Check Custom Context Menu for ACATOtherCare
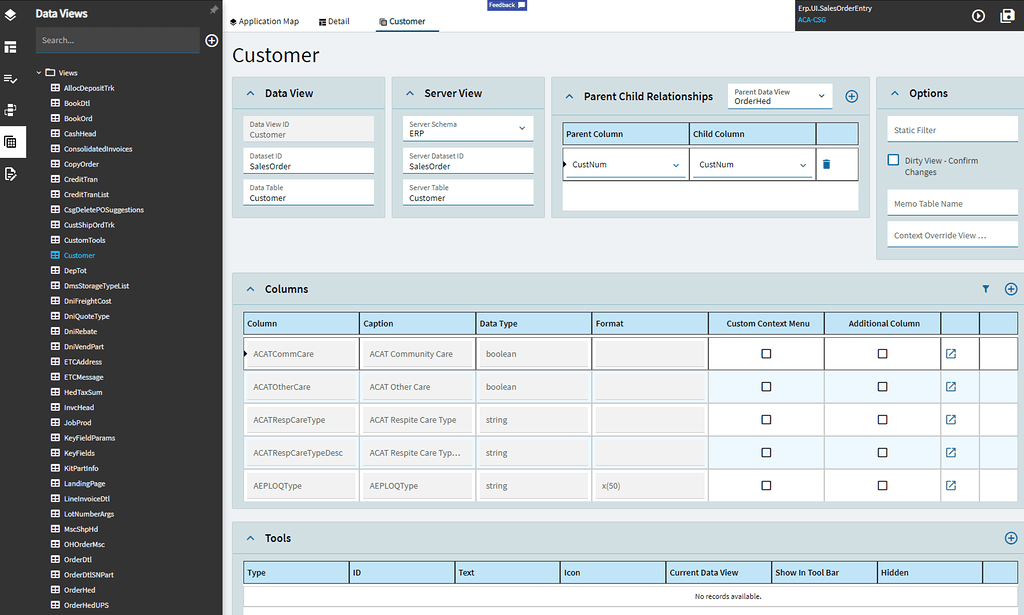Viewport: 1024px width, 615px height. pos(767,387)
